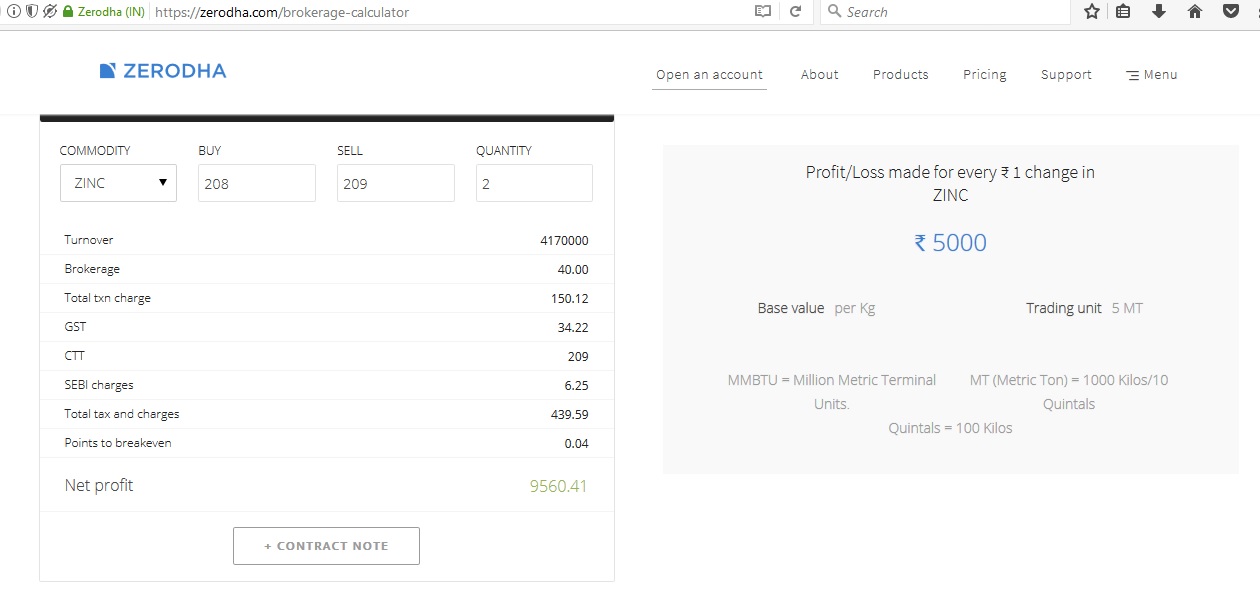1260x601 pixels.
Task: Click the CONTRACT NOTE button
Action: pos(326,546)
